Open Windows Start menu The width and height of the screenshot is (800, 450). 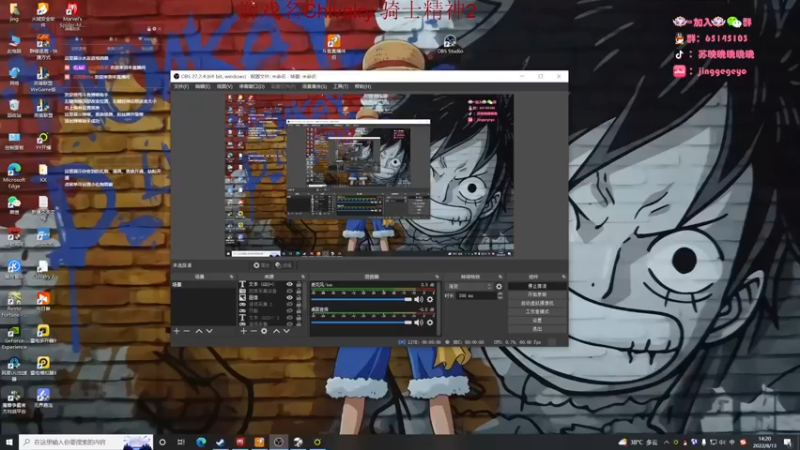(x=9, y=442)
